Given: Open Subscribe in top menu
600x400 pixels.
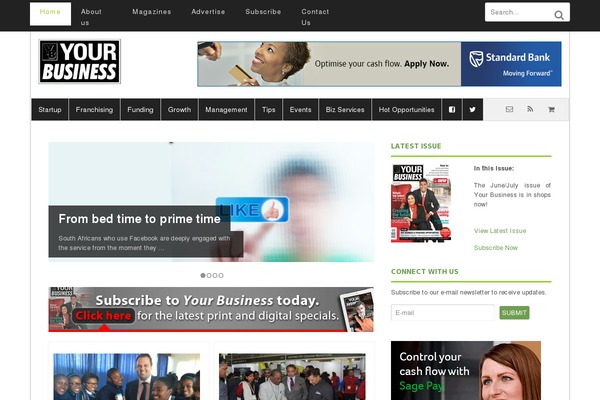Looking at the screenshot, I should coord(263,12).
